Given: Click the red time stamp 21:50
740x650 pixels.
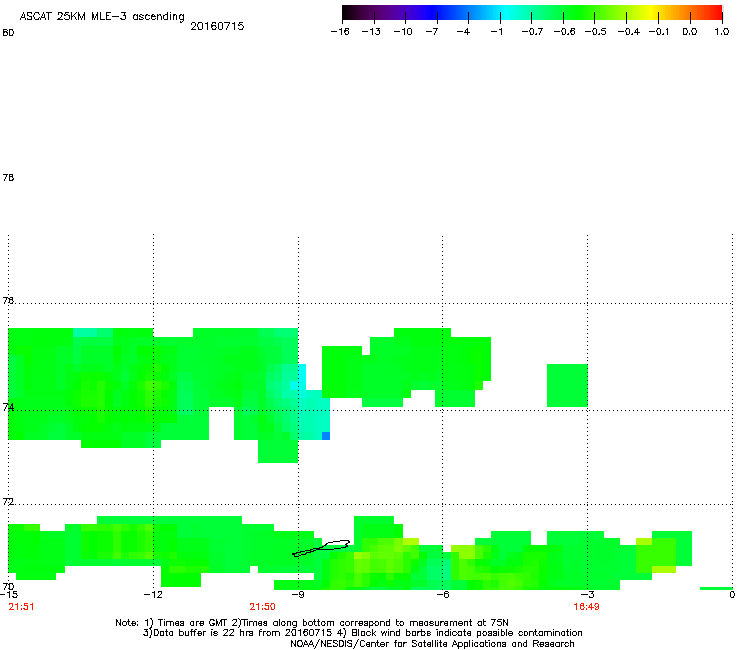Looking at the screenshot, I should click(x=262, y=607).
